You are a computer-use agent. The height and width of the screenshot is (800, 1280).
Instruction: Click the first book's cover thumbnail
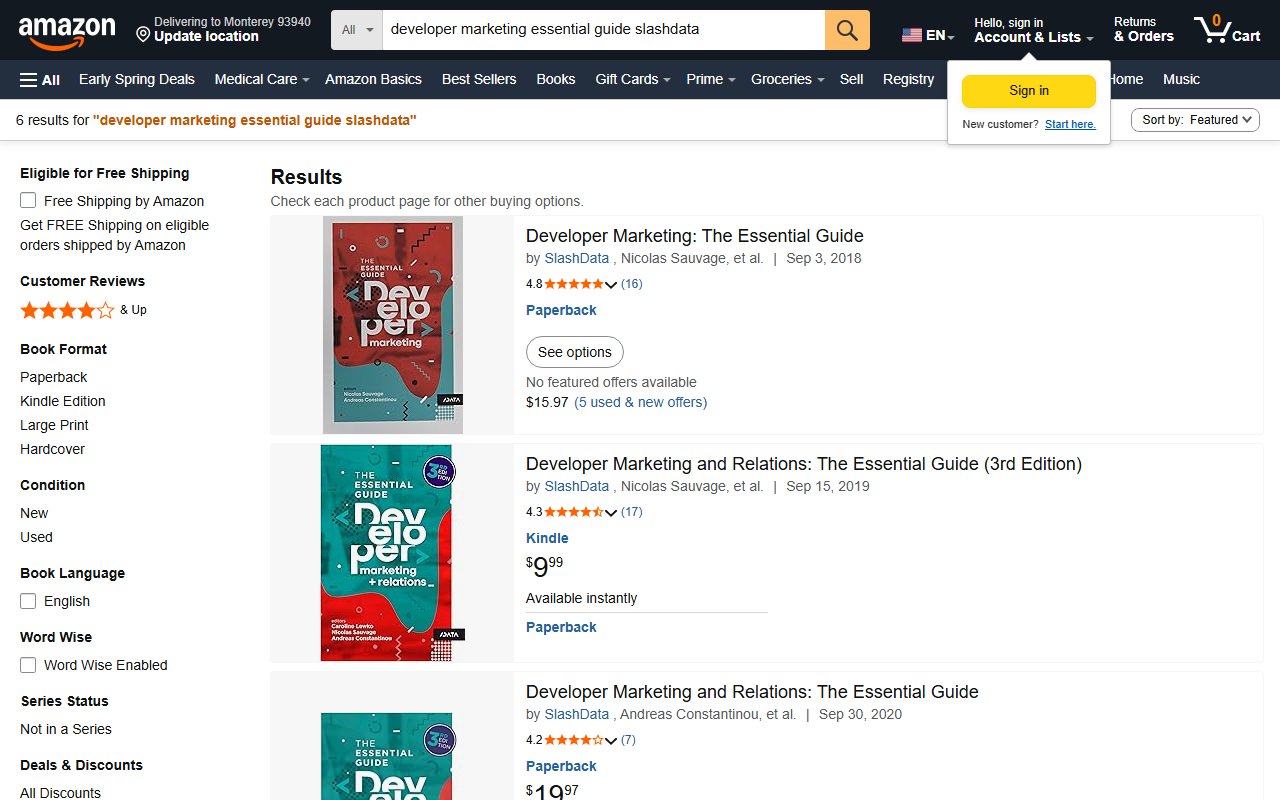(393, 324)
